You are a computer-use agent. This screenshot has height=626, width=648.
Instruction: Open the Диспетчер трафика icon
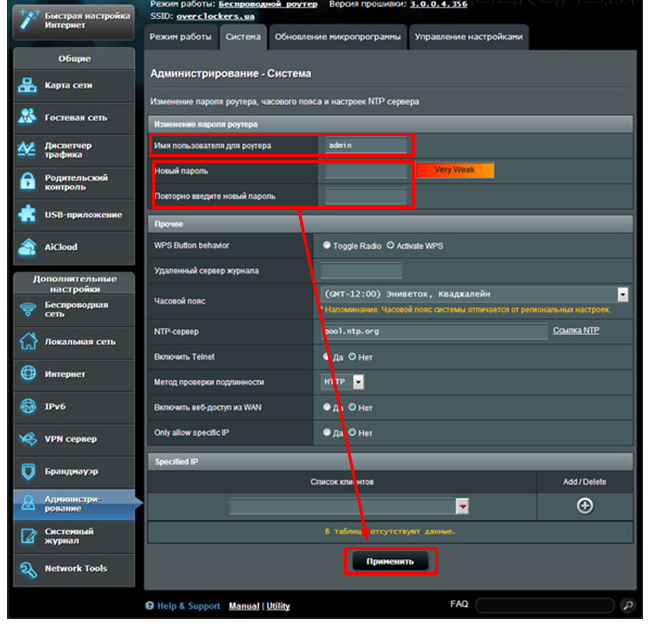click(27, 149)
